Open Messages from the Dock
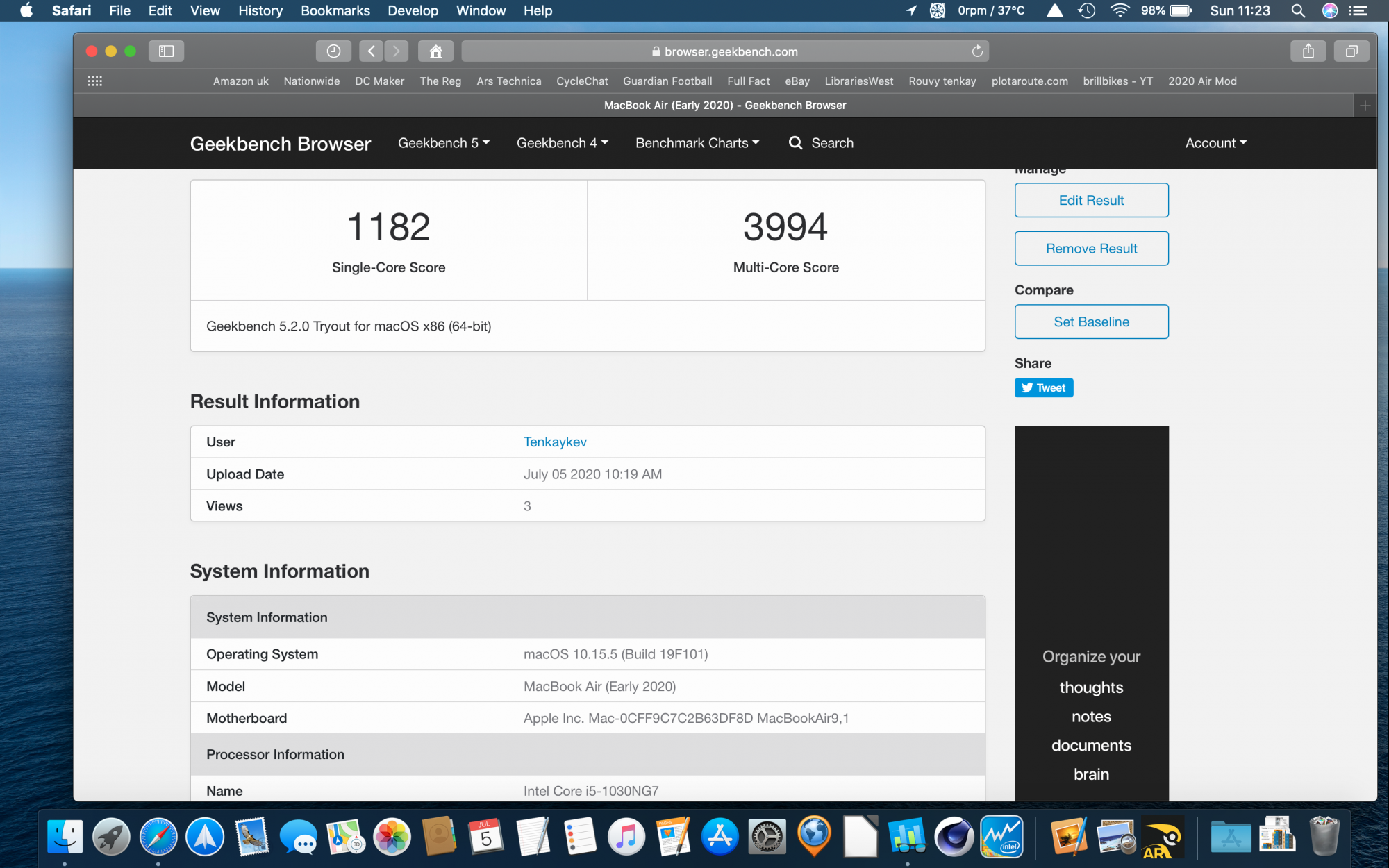This screenshot has width=1389, height=868. pos(299,836)
